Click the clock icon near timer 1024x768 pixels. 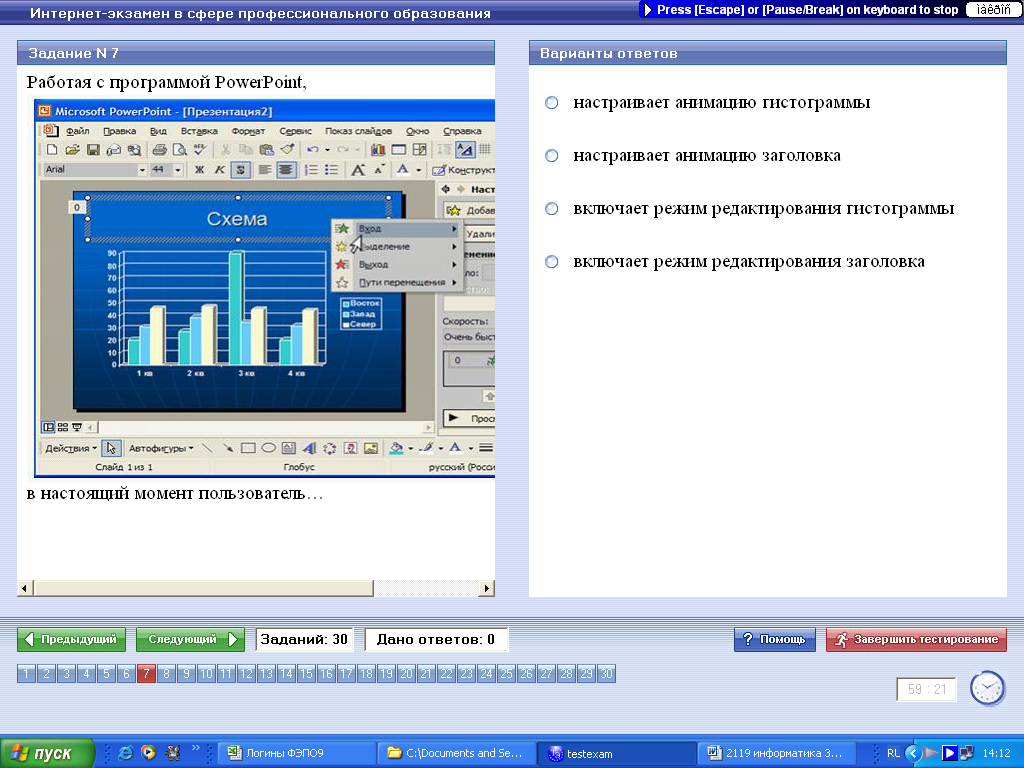pos(987,688)
